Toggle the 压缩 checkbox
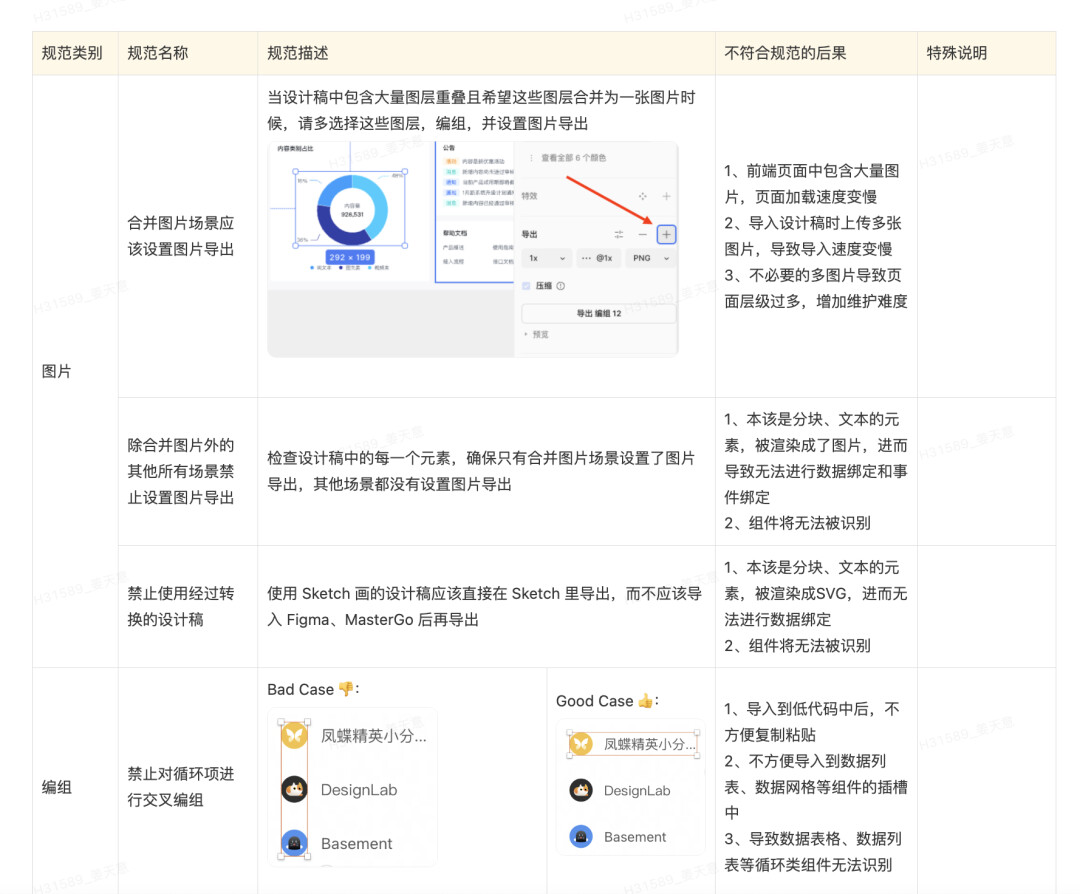This screenshot has height=894, width=1080. [x=527, y=286]
